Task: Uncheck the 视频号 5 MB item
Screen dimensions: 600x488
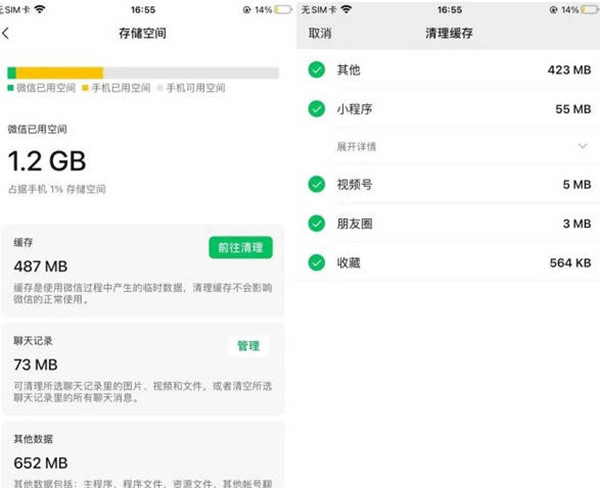Action: tap(316, 184)
